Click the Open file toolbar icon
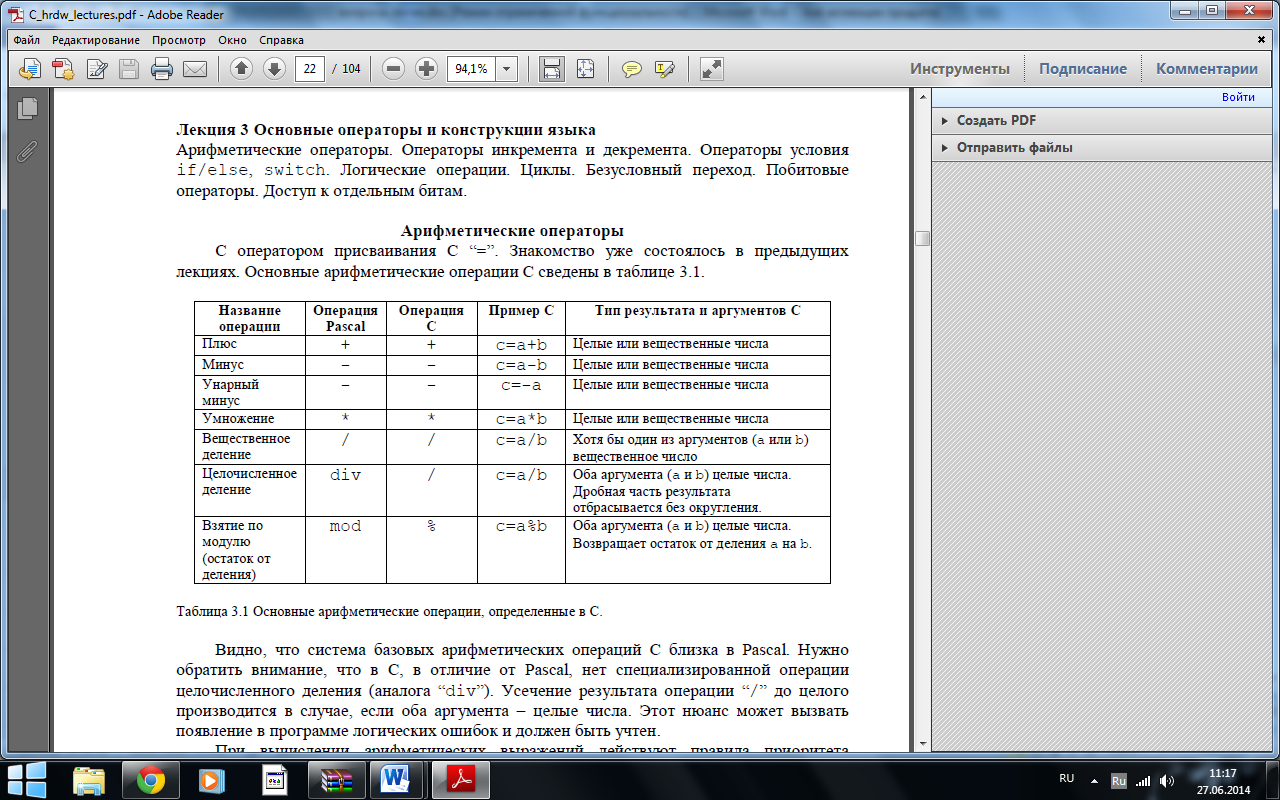 29,69
